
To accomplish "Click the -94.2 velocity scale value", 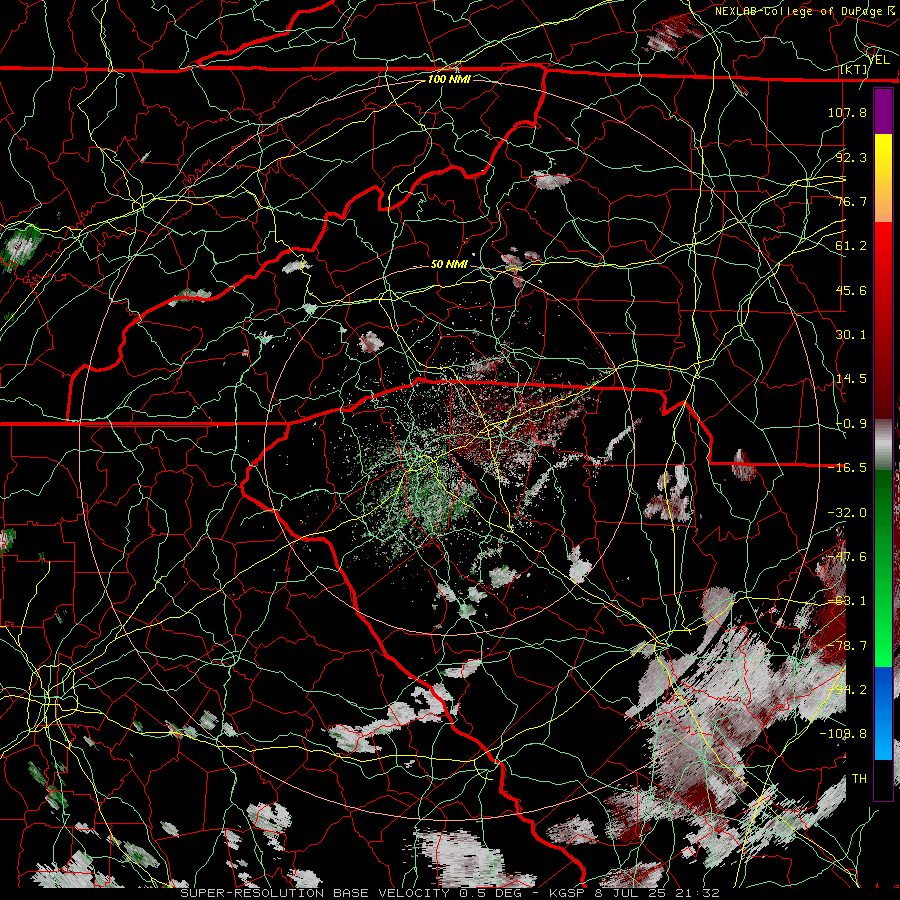I will pyautogui.click(x=847, y=690).
